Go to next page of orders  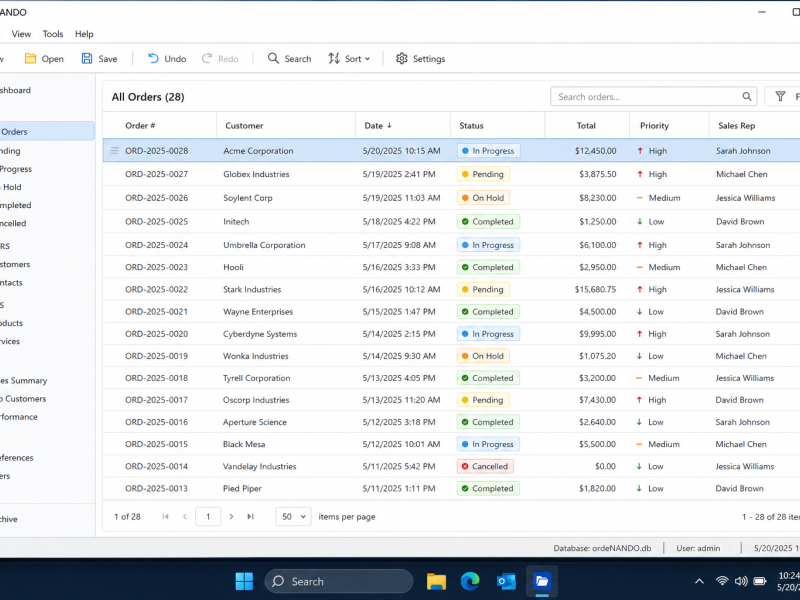click(231, 516)
